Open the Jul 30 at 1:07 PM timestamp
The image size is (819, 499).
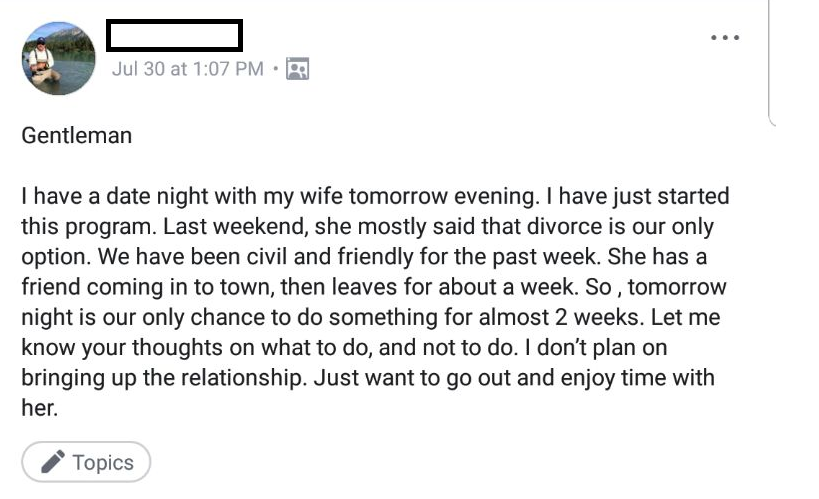[188, 69]
